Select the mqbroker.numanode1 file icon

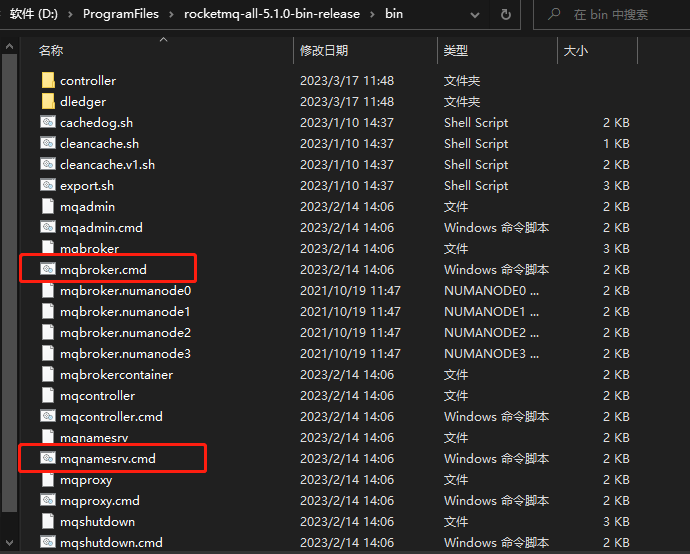pos(48,312)
